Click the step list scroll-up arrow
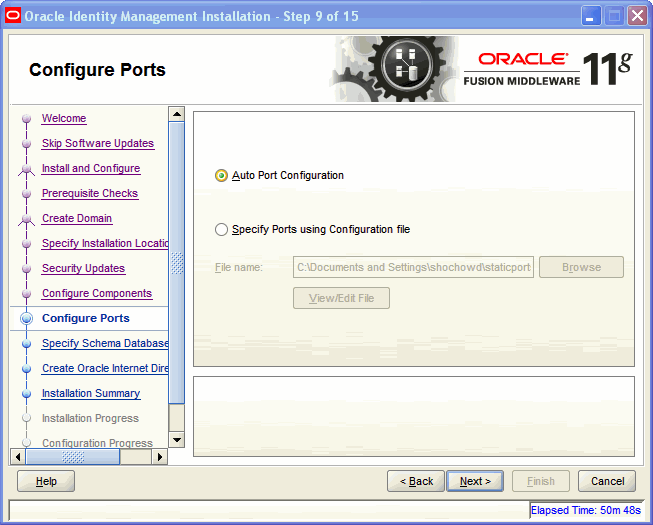This screenshot has height=525, width=653. click(177, 114)
